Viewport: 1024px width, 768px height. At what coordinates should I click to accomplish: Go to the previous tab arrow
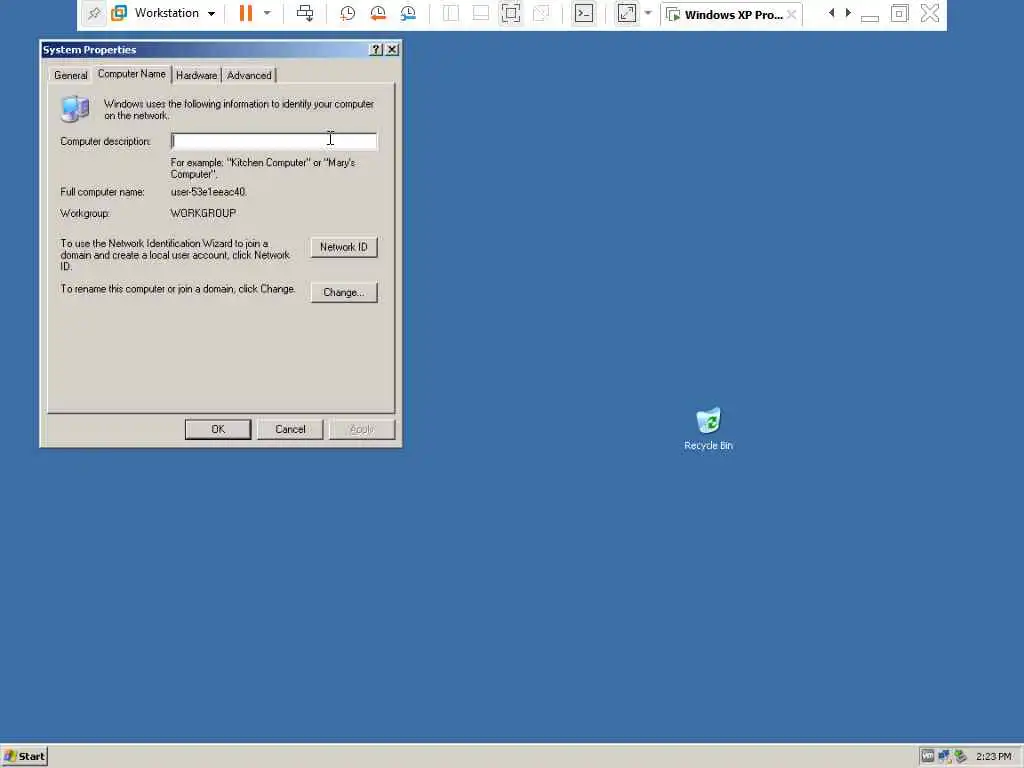pyautogui.click(x=831, y=13)
